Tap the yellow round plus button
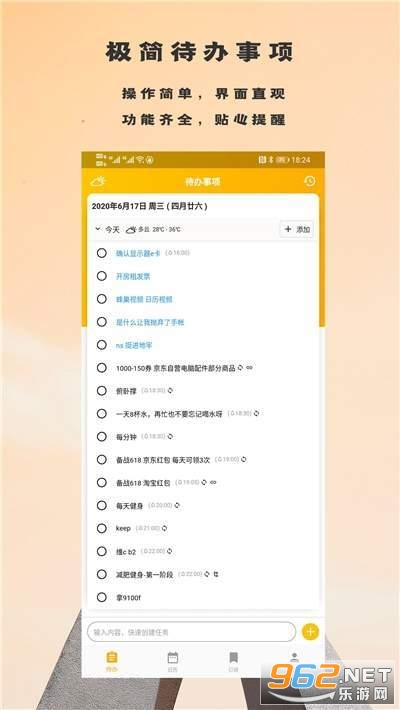Screen dimensions: 400x710 pos(310,631)
